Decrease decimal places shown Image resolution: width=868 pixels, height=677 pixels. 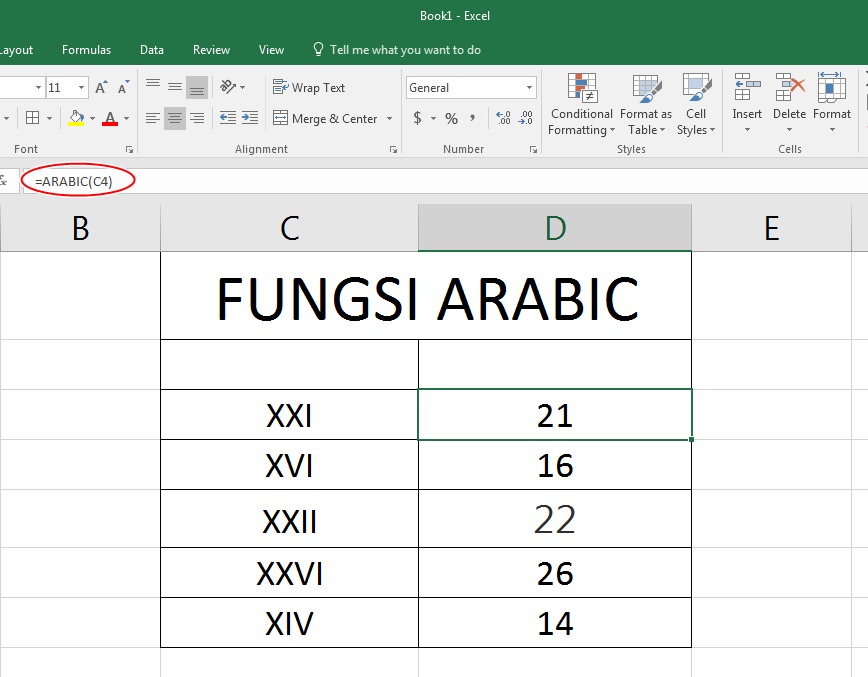click(x=525, y=117)
